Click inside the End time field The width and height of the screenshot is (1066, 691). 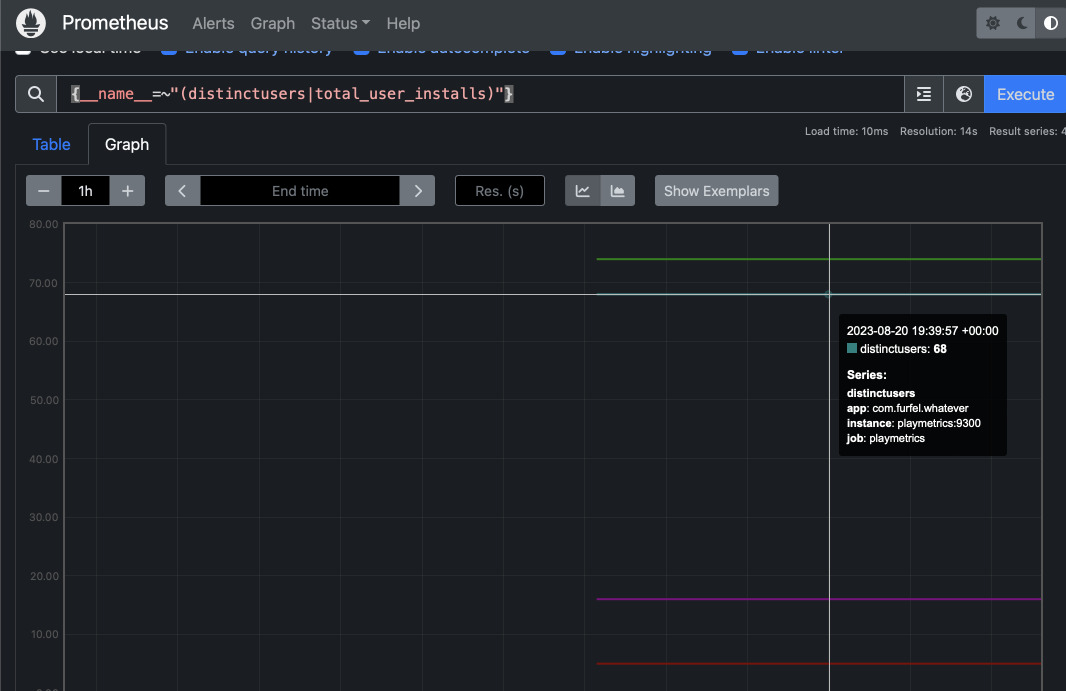(x=300, y=190)
